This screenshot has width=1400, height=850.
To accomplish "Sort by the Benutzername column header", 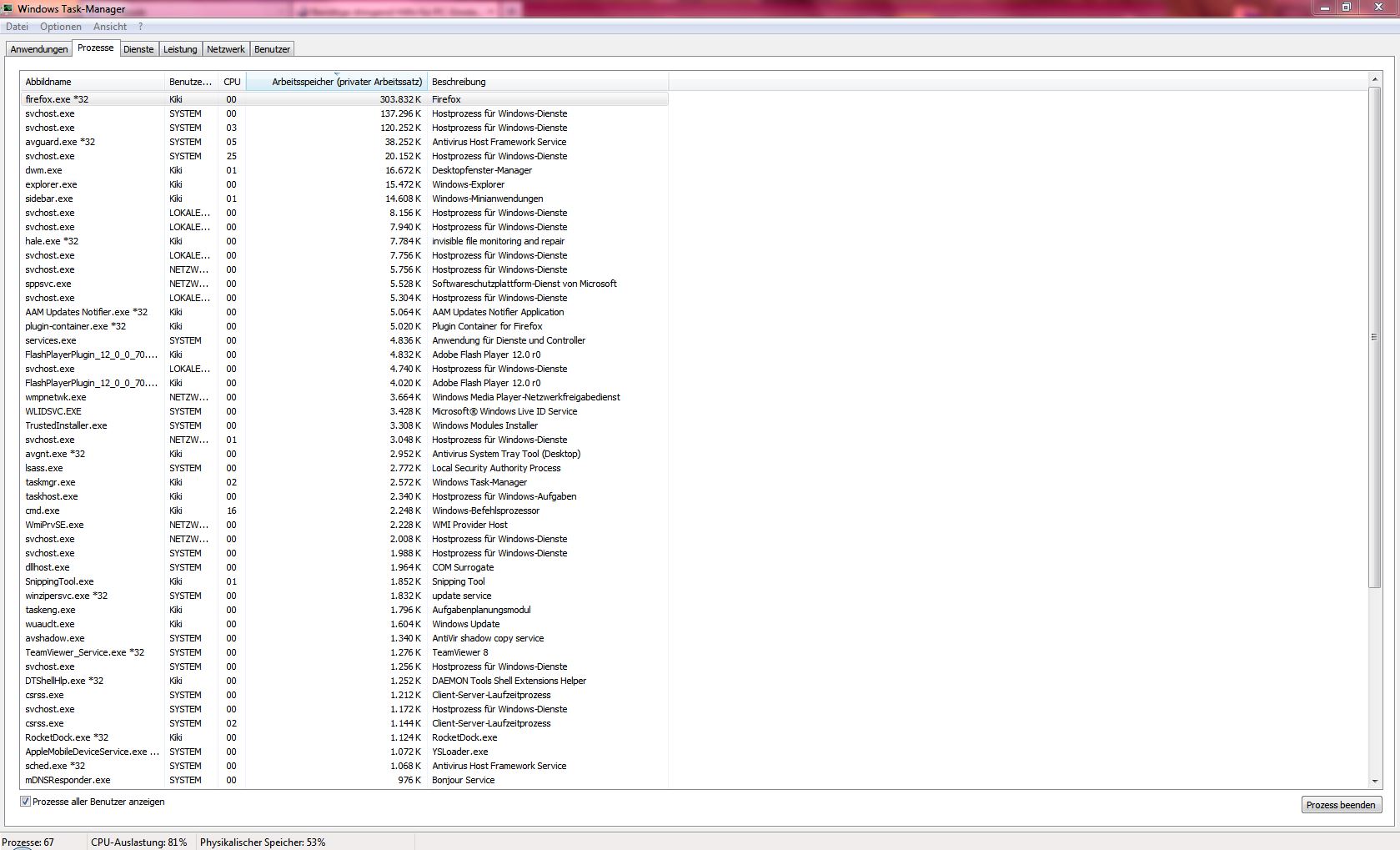I will pos(191,82).
